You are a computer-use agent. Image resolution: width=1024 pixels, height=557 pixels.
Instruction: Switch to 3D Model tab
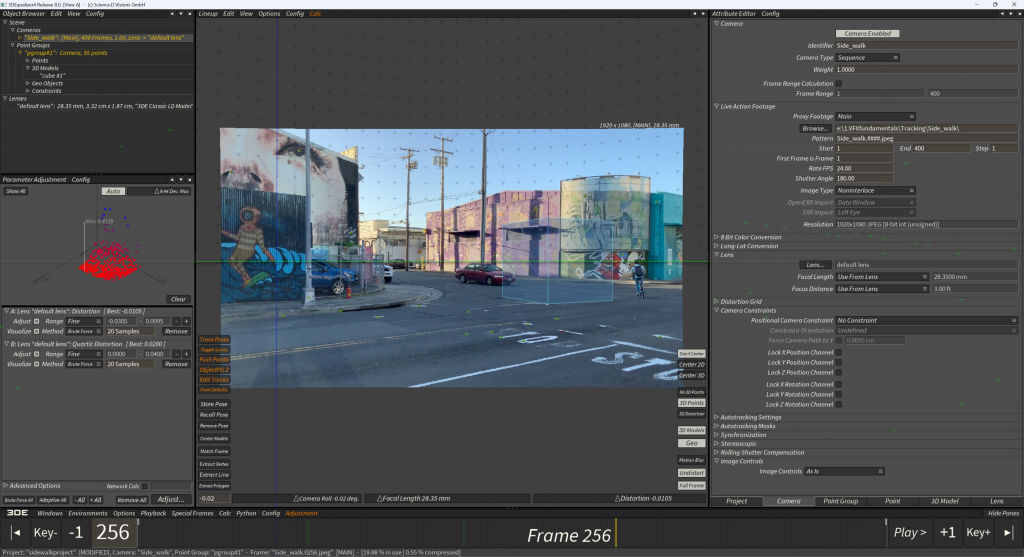(944, 501)
